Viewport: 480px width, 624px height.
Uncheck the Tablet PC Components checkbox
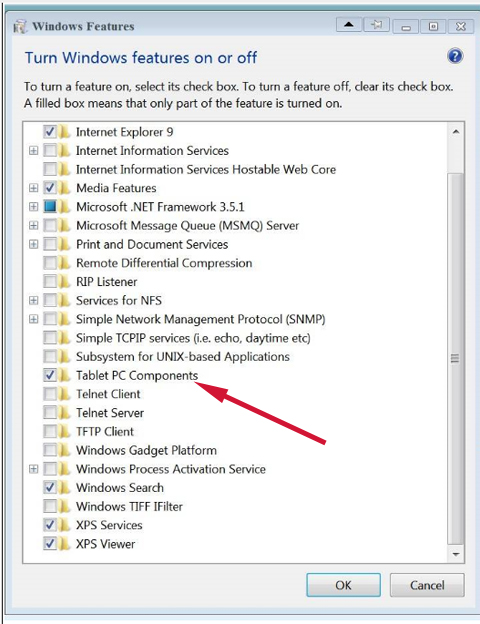pyautogui.click(x=50, y=375)
